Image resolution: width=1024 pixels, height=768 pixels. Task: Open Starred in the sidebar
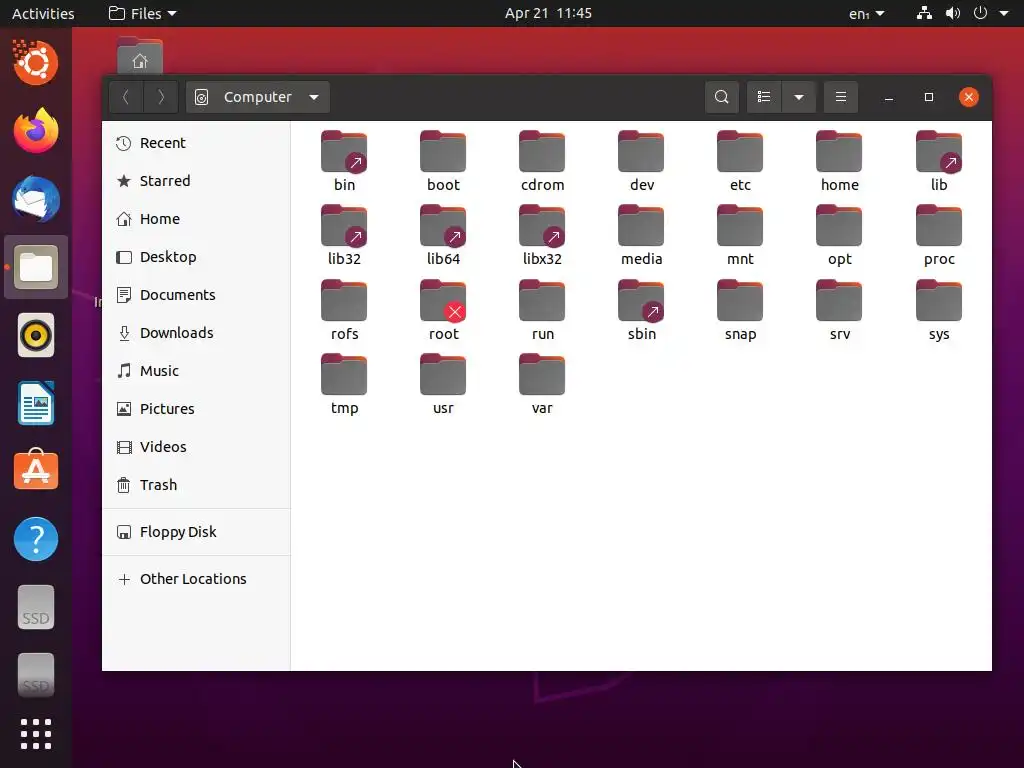pyautogui.click(x=196, y=181)
